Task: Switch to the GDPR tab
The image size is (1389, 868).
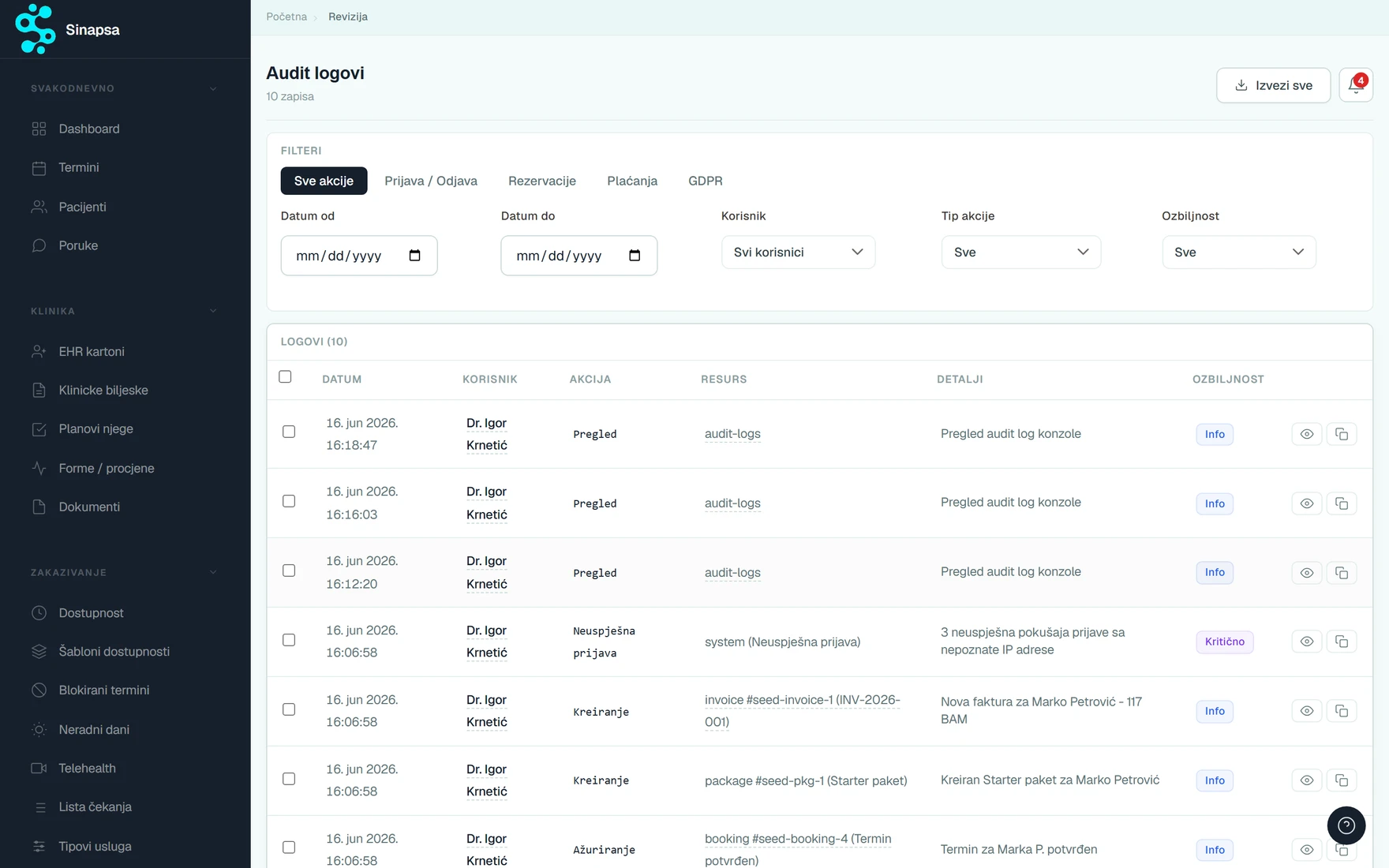Action: [x=706, y=181]
